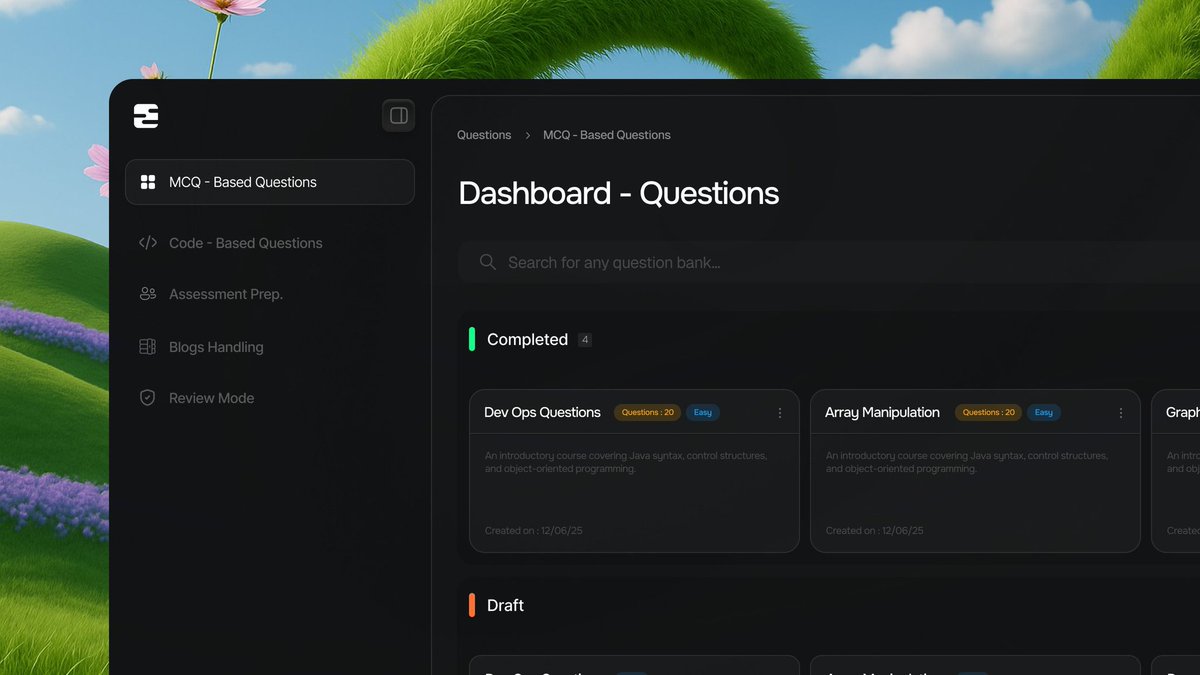
Task: Click the code brackets icon in sidebar
Action: (148, 243)
